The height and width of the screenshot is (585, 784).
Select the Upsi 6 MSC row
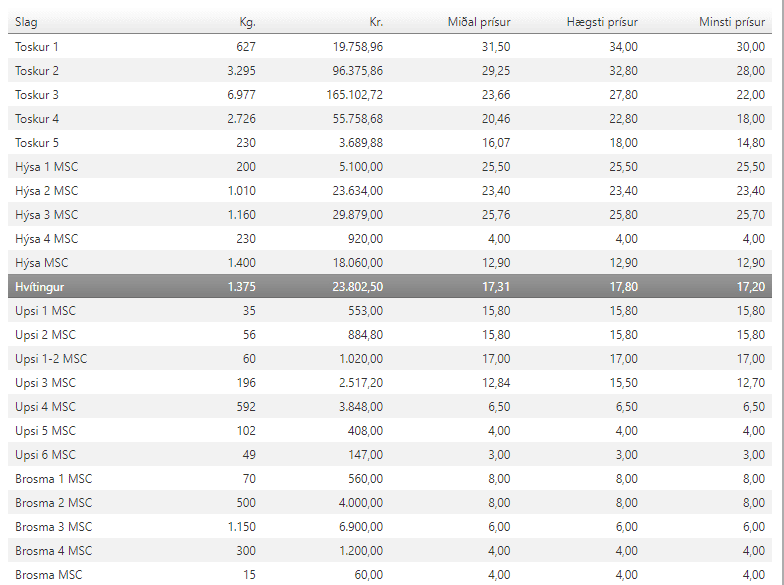390,454
